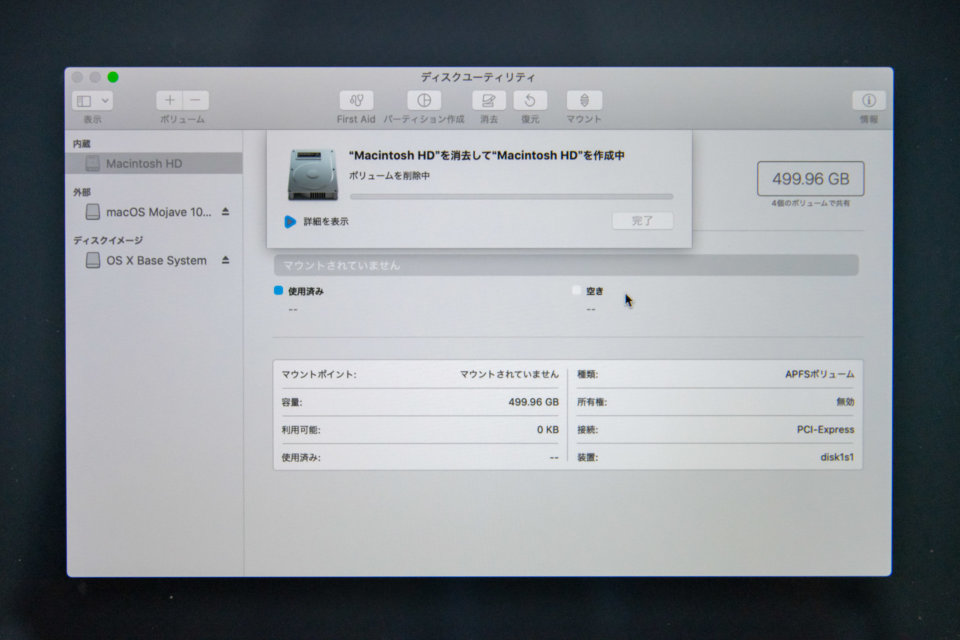
Task: Open the Partition (パーティション作成) tool
Action: click(424, 100)
